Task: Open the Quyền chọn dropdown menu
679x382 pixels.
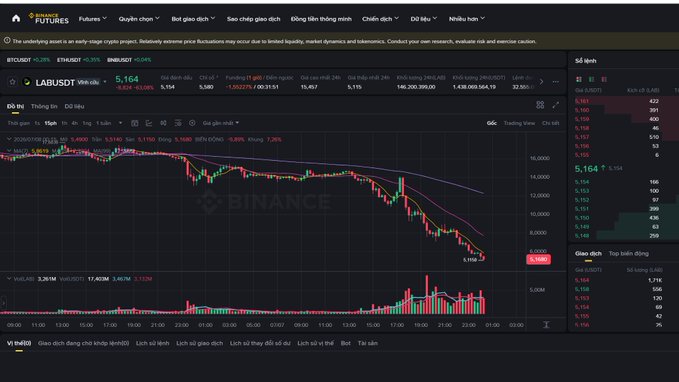Action: (139, 19)
